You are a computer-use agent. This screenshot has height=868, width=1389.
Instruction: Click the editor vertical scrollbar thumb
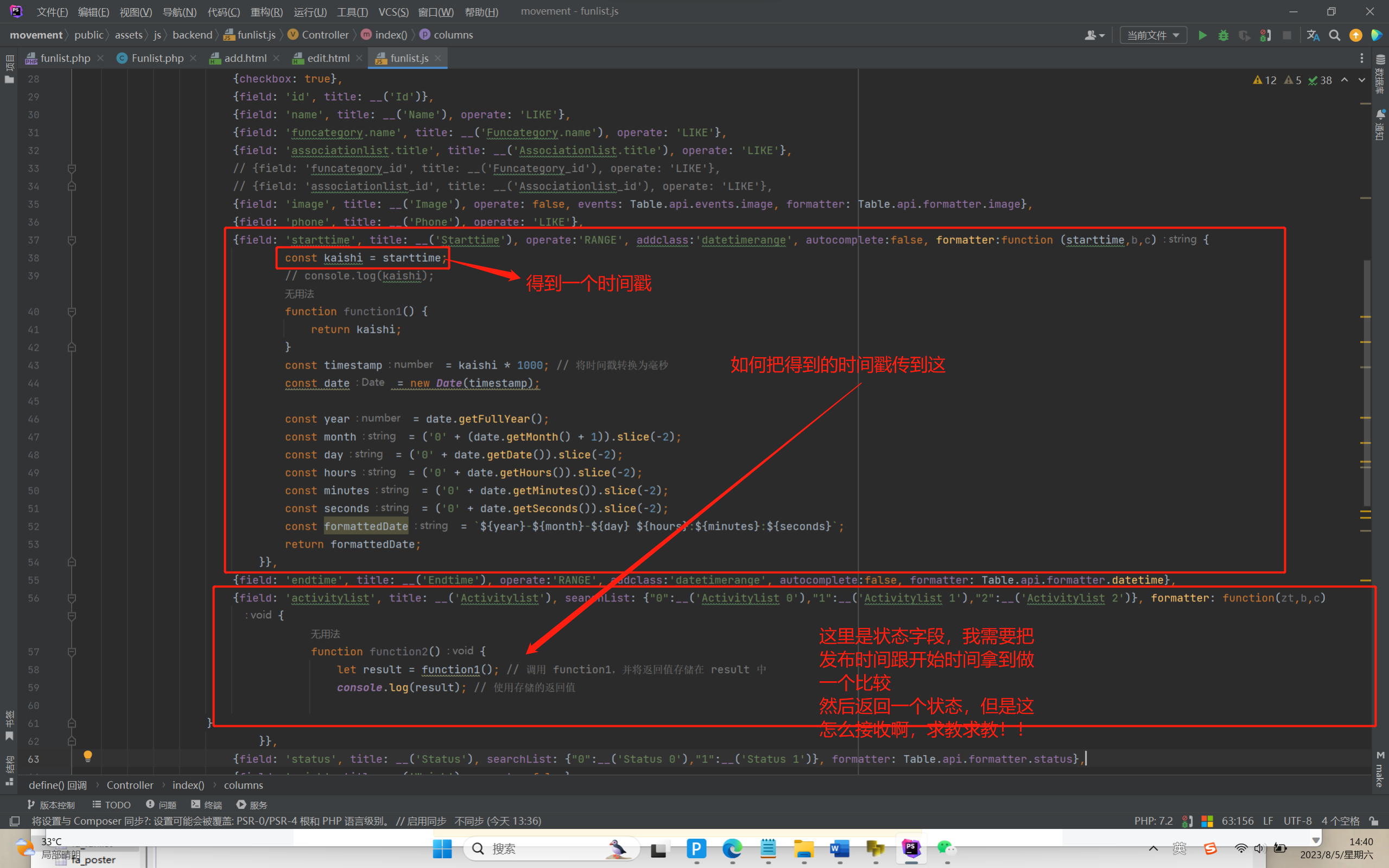[x=1367, y=383]
